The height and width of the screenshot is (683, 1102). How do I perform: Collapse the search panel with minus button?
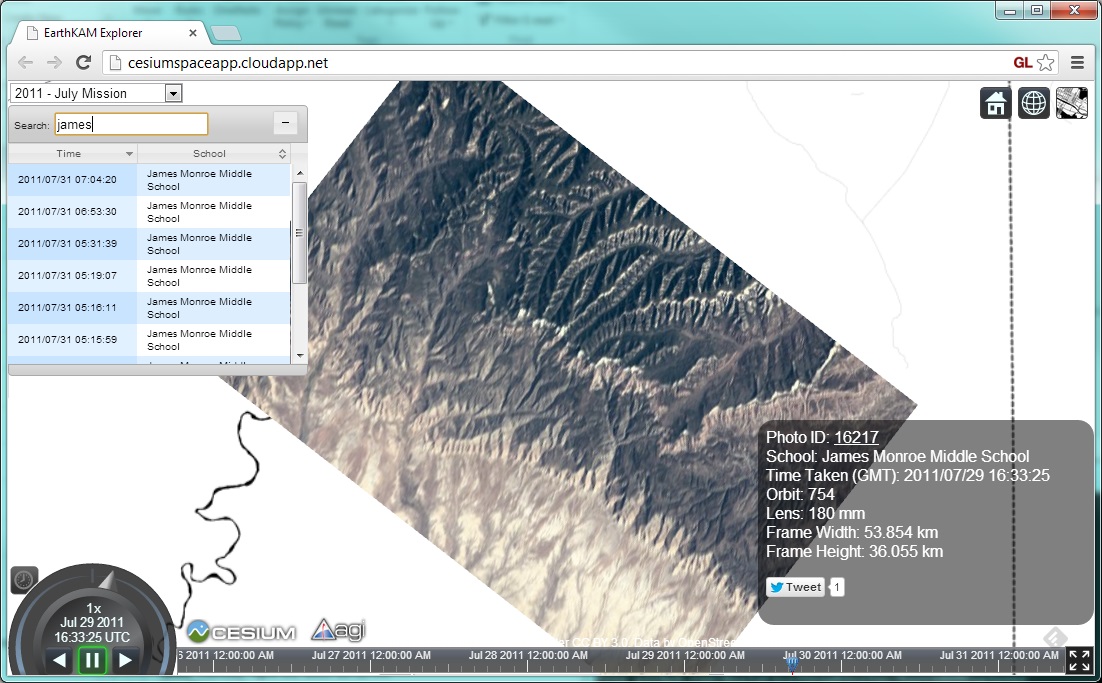coord(285,123)
